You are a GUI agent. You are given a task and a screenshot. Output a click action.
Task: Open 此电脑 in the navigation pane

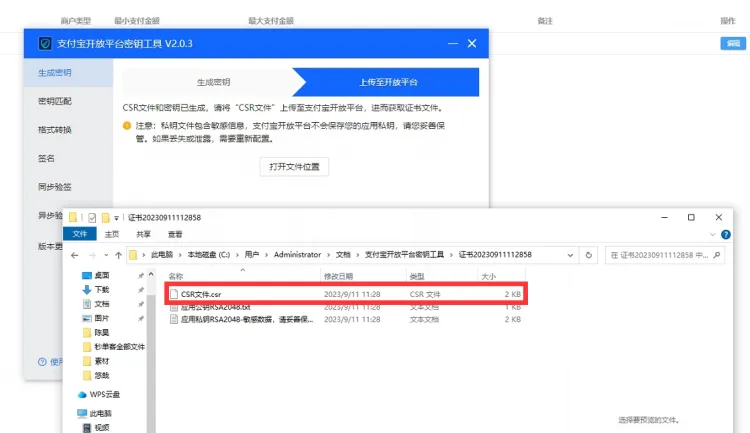[100, 413]
